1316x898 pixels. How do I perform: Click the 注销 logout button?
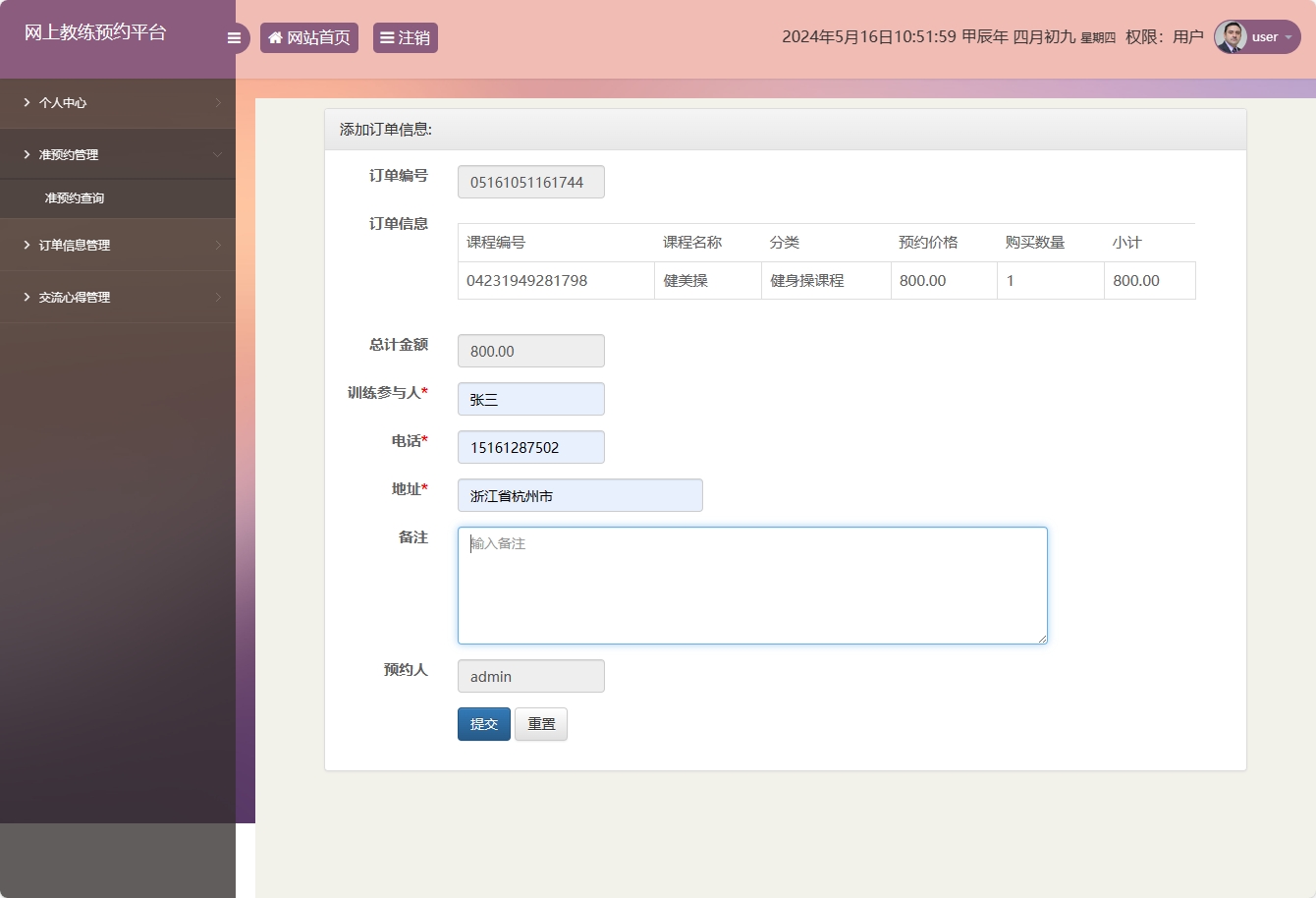405,37
